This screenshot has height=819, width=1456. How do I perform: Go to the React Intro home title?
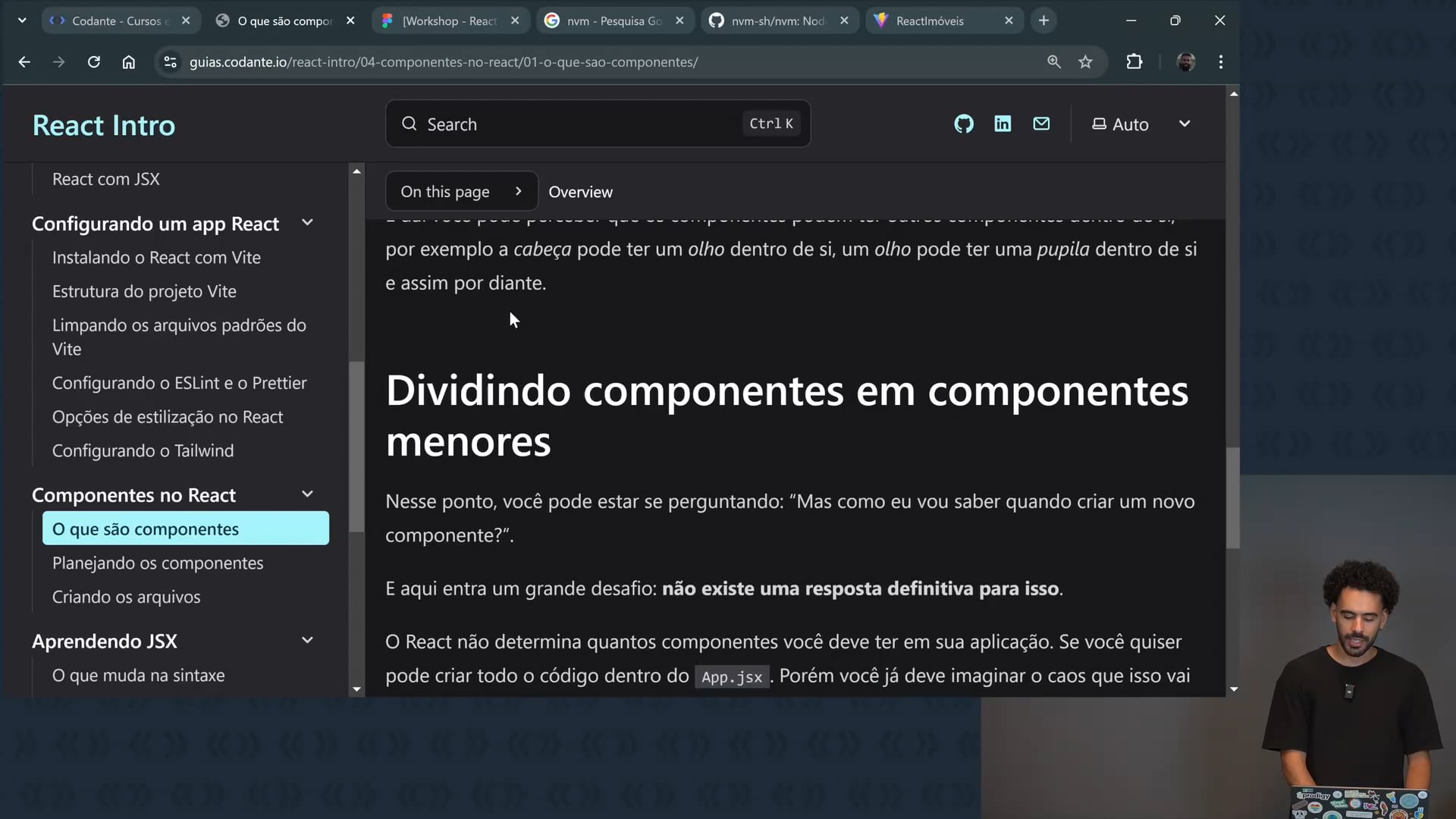(104, 125)
